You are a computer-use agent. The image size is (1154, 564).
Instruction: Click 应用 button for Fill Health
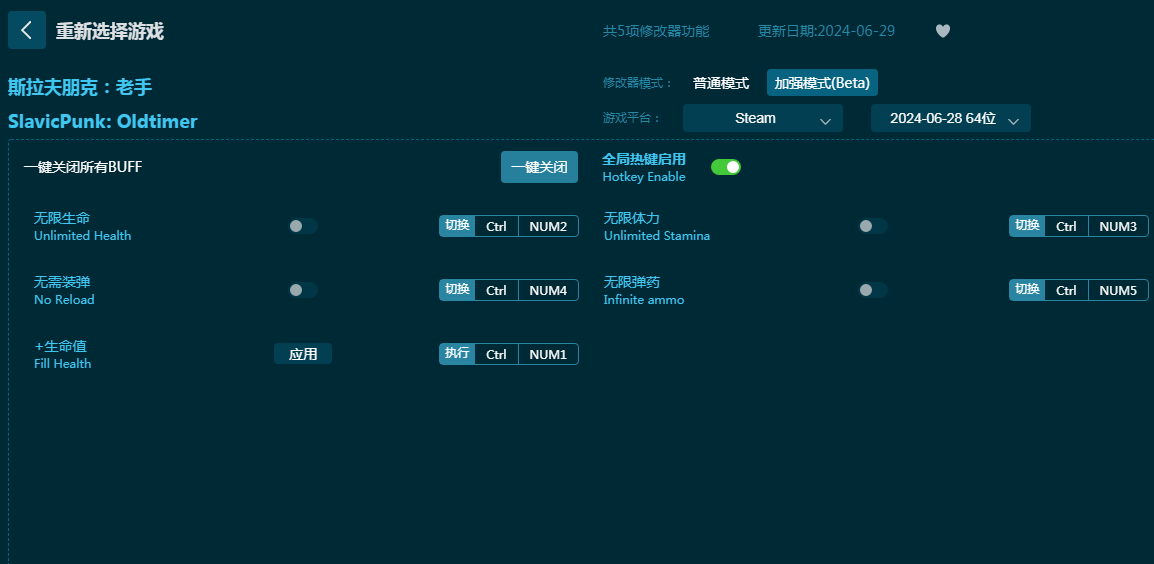click(x=302, y=354)
